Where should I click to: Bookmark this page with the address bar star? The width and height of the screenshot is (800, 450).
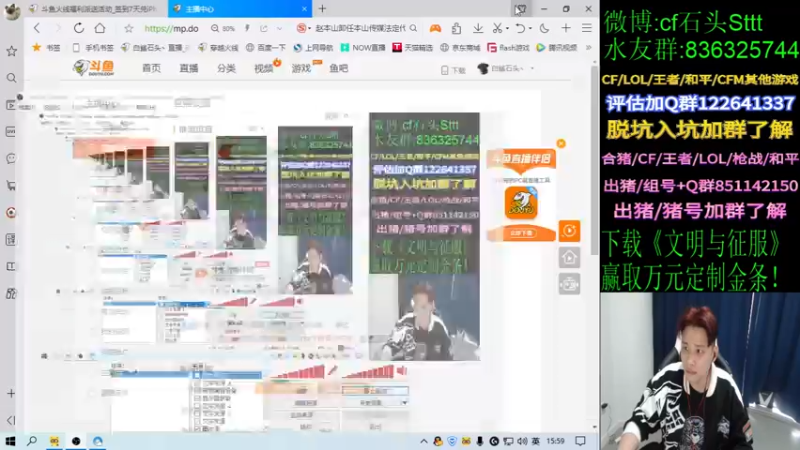[x=129, y=29]
